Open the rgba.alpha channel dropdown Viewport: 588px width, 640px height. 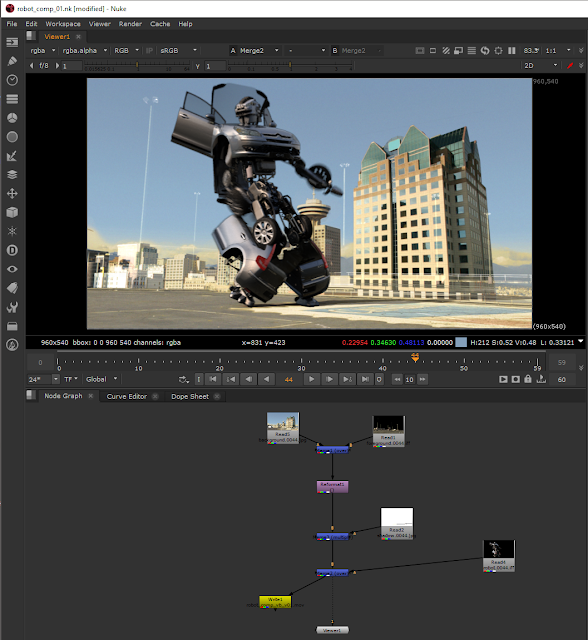[84, 51]
